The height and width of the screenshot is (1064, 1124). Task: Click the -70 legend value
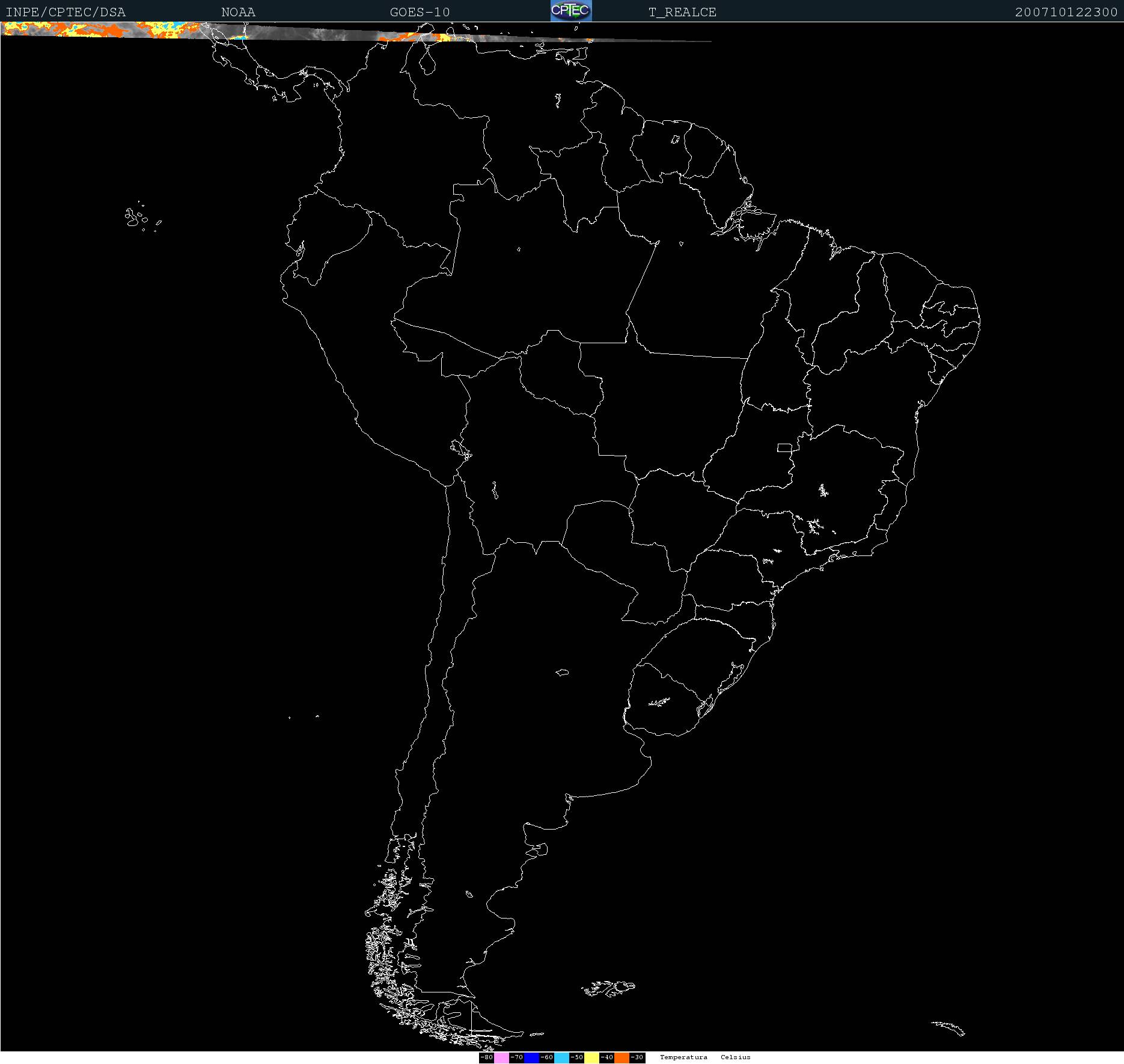(x=517, y=1057)
